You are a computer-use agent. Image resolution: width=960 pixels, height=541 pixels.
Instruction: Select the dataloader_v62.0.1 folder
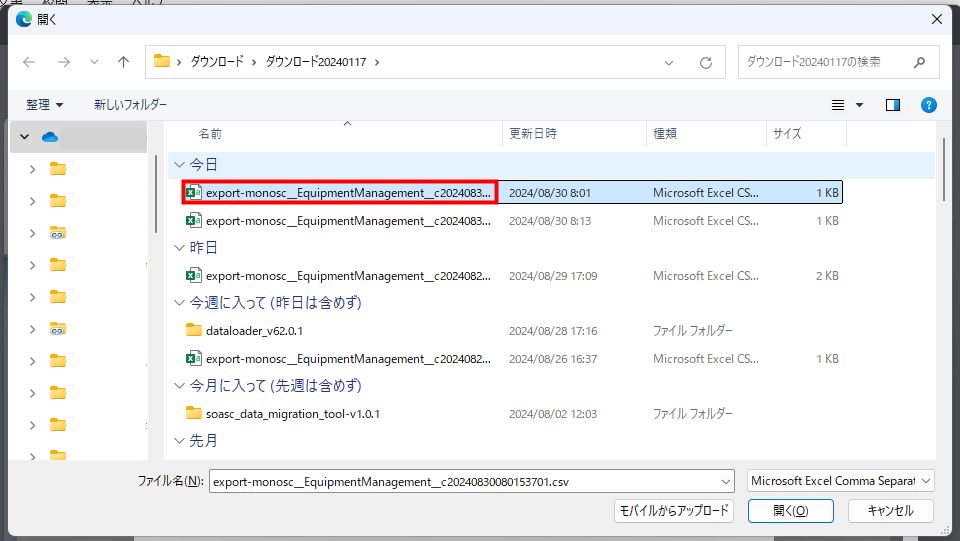(x=253, y=330)
